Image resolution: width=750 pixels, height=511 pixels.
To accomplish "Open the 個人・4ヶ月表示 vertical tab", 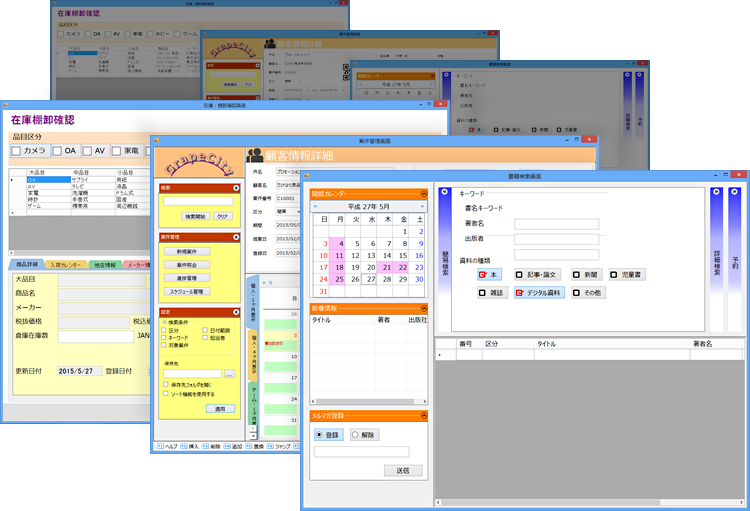I will click(253, 354).
